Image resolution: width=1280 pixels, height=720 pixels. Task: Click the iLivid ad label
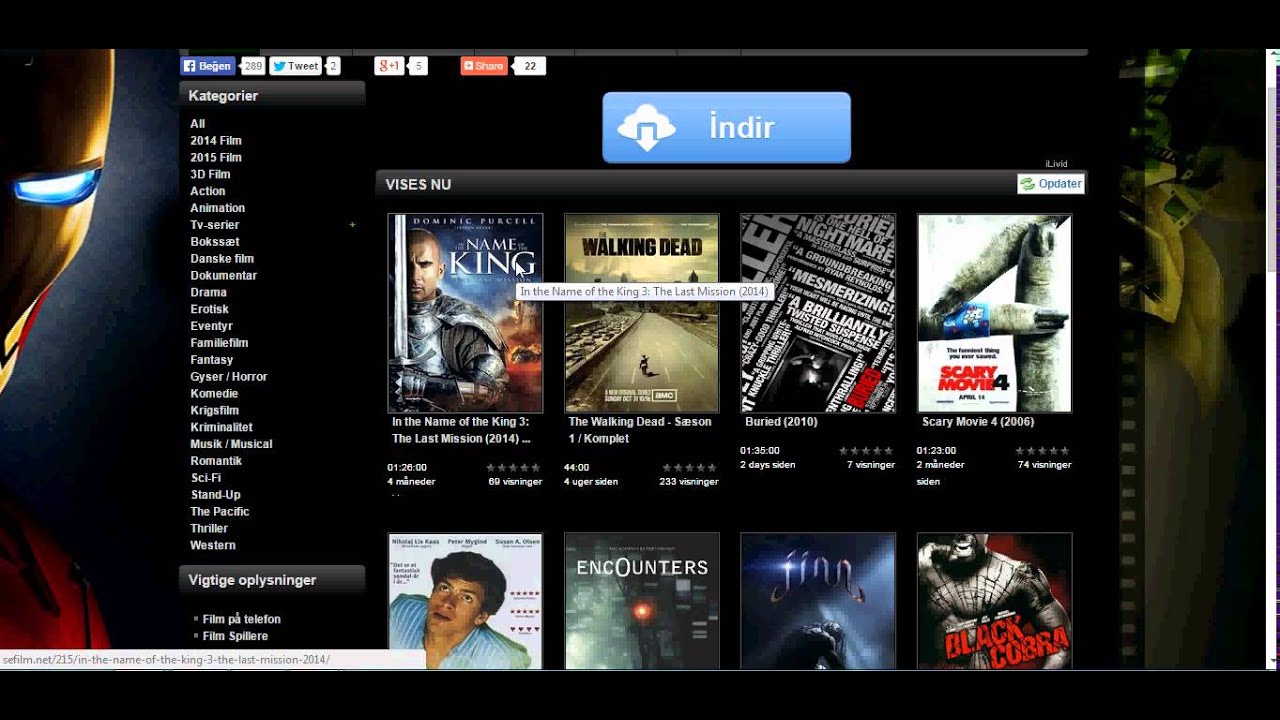(x=1056, y=164)
